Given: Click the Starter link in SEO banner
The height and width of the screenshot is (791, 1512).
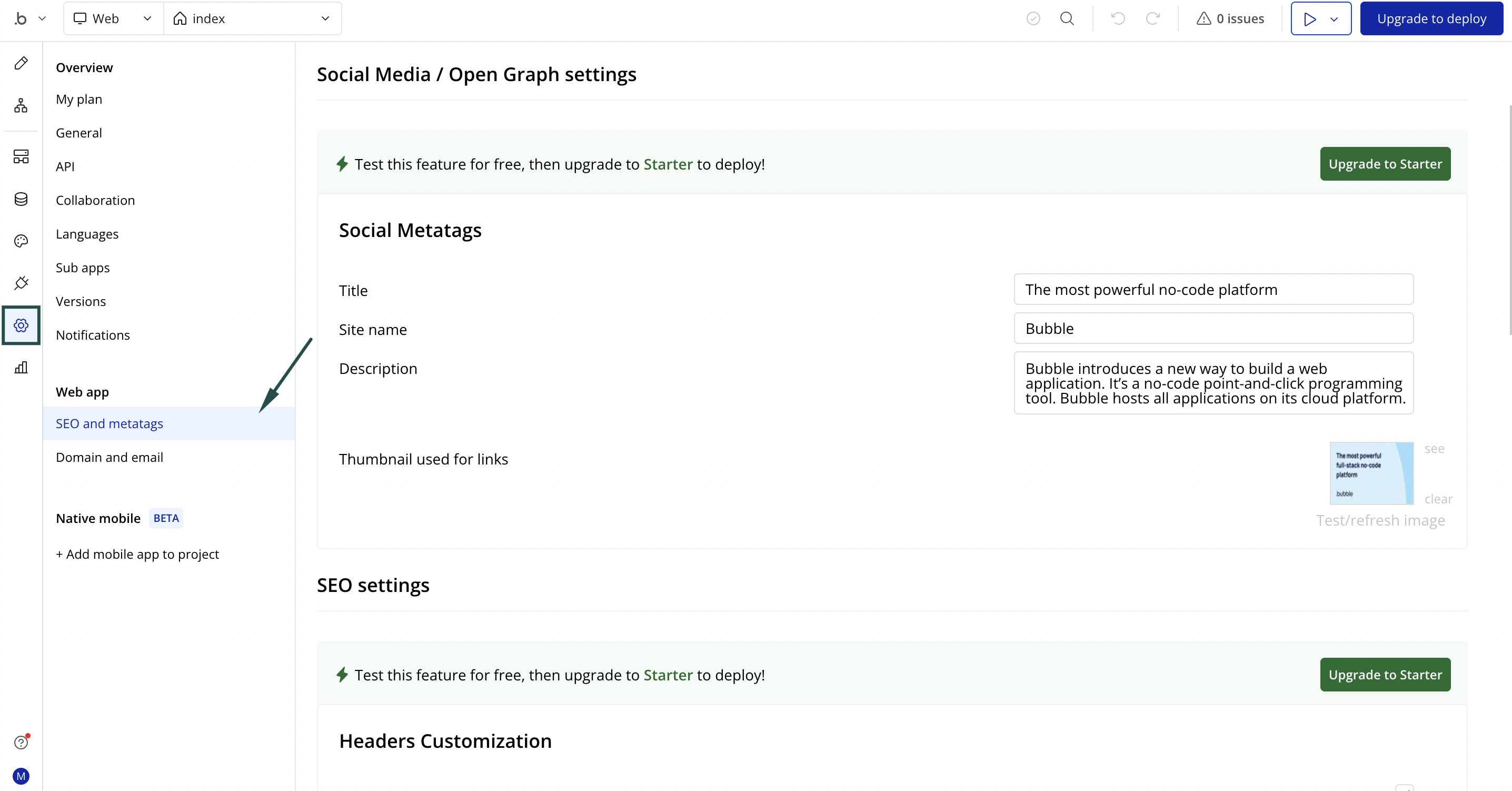Looking at the screenshot, I should point(668,675).
